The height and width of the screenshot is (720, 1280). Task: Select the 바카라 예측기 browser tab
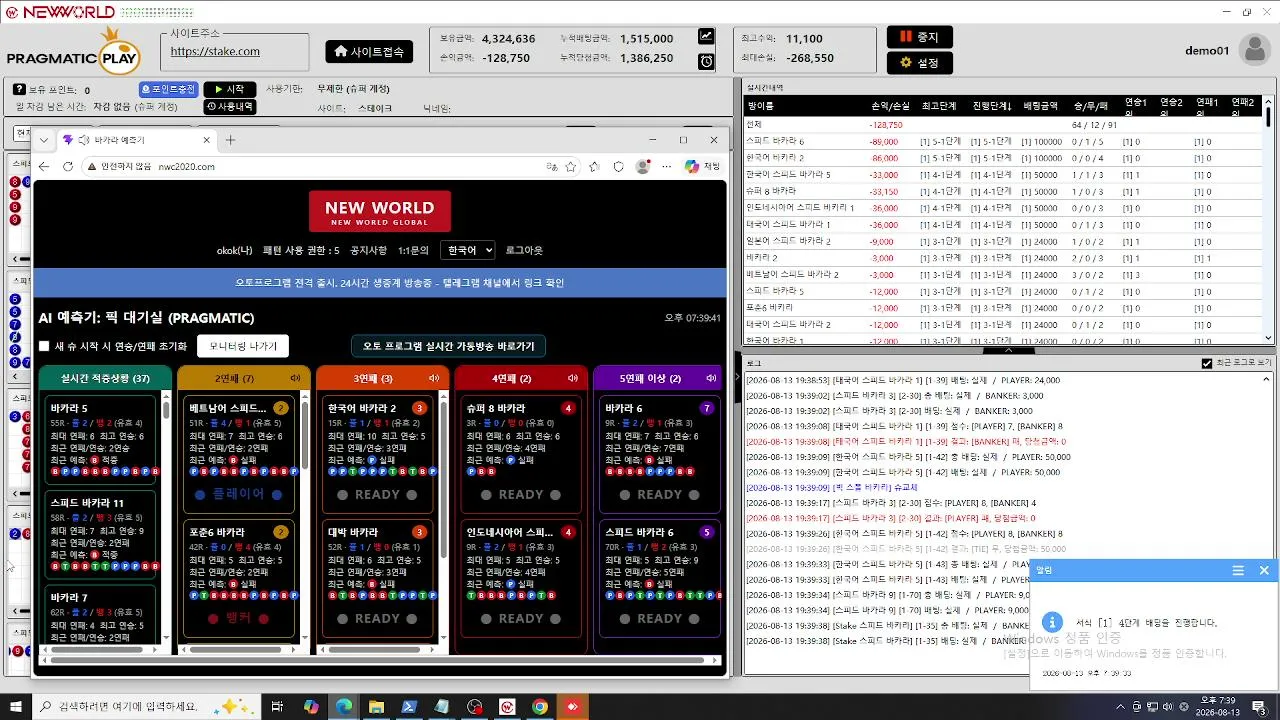pos(135,140)
